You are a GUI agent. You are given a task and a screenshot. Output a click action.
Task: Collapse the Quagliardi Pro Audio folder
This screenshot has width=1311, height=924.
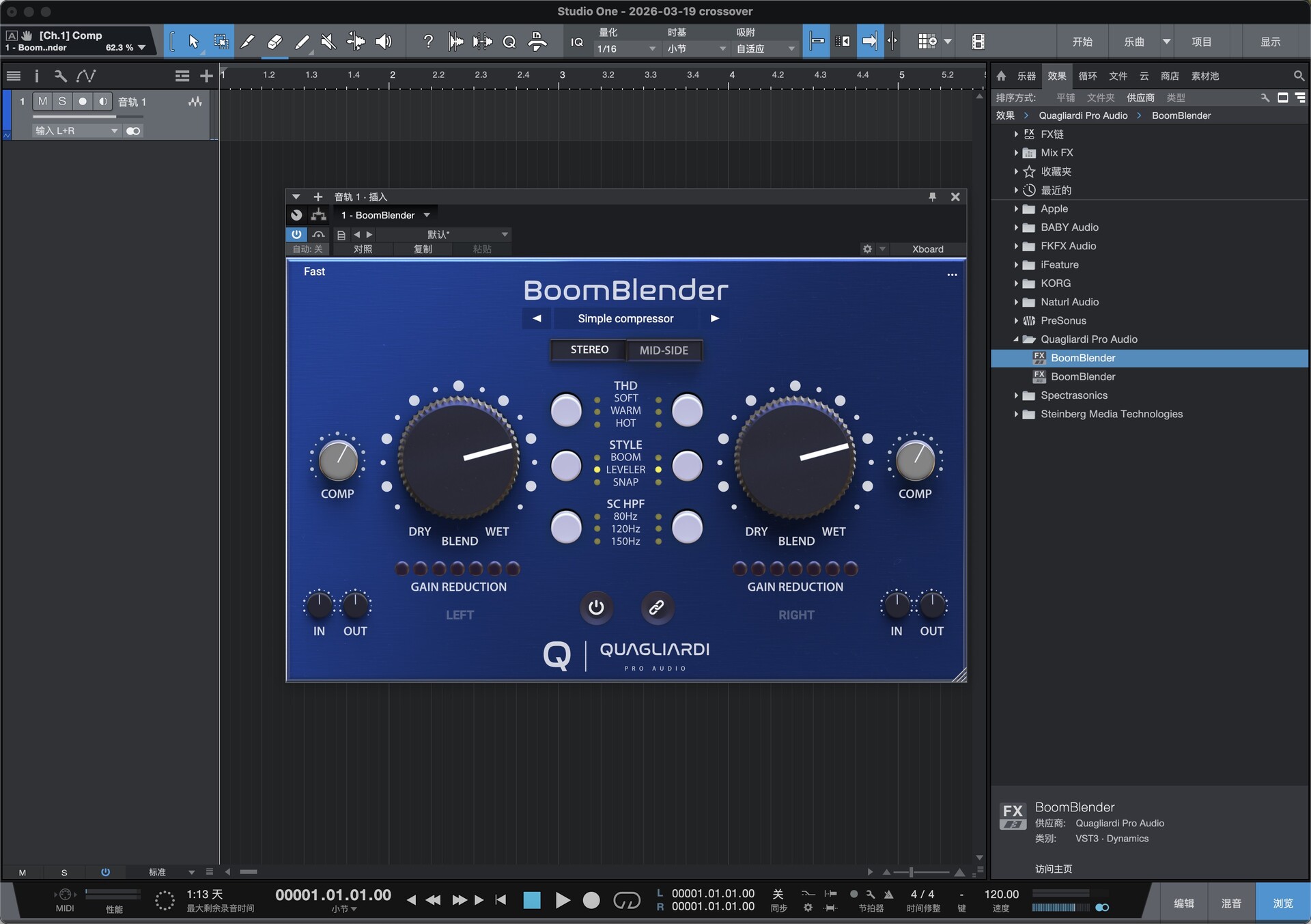click(x=1017, y=339)
